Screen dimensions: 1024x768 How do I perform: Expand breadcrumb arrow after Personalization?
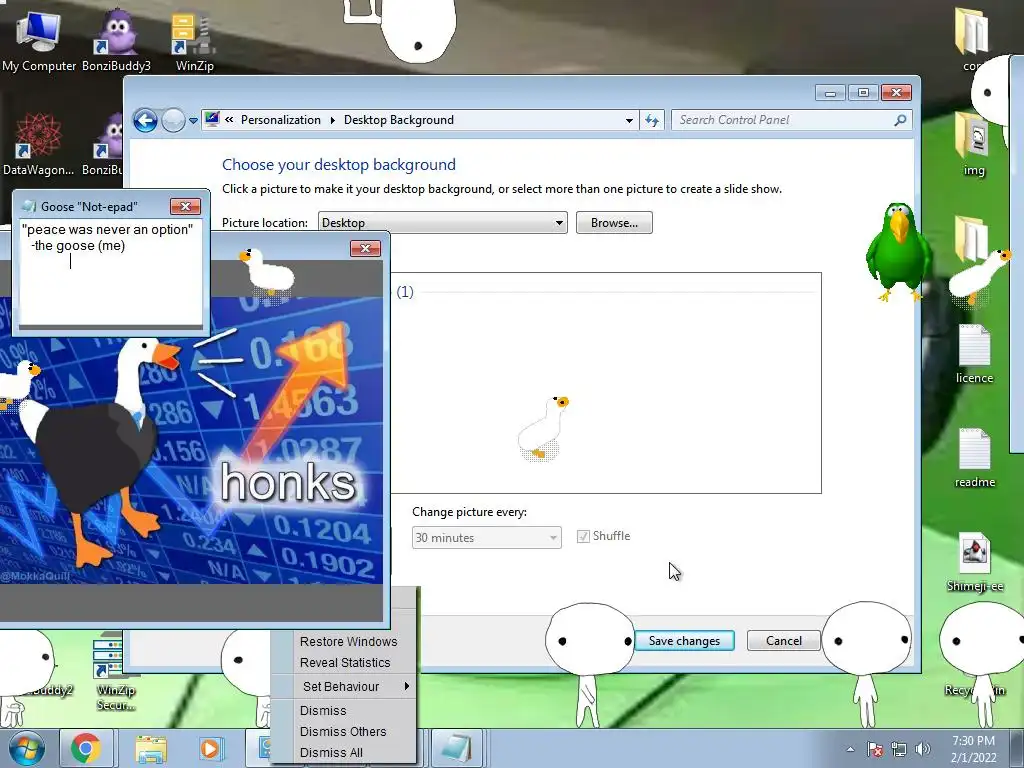point(332,120)
